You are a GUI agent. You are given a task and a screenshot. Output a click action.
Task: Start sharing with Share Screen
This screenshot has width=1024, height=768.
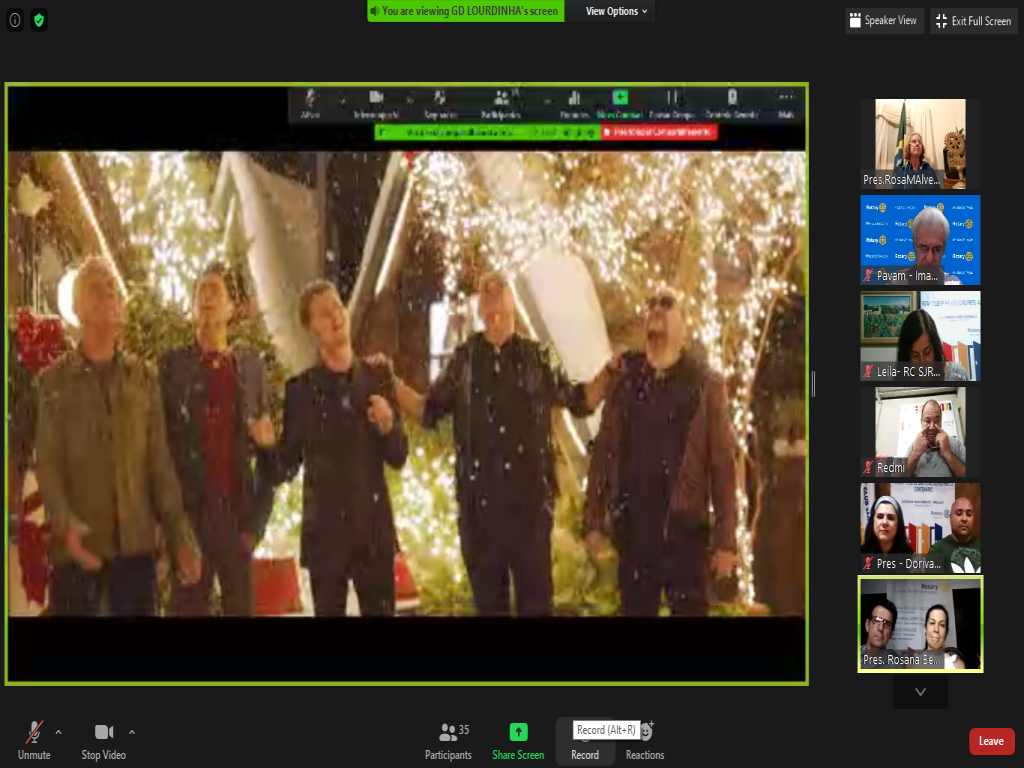[518, 741]
